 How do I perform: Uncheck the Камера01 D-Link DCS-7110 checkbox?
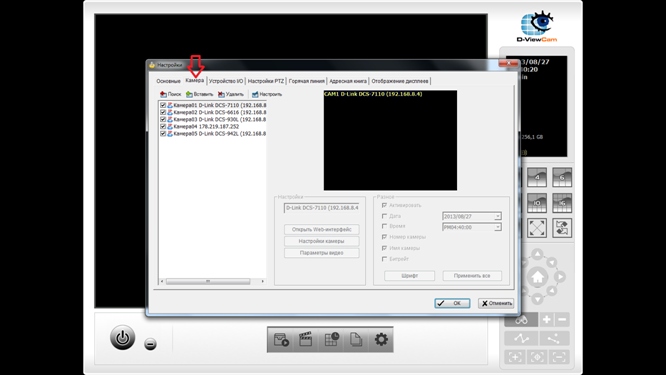pyautogui.click(x=163, y=105)
